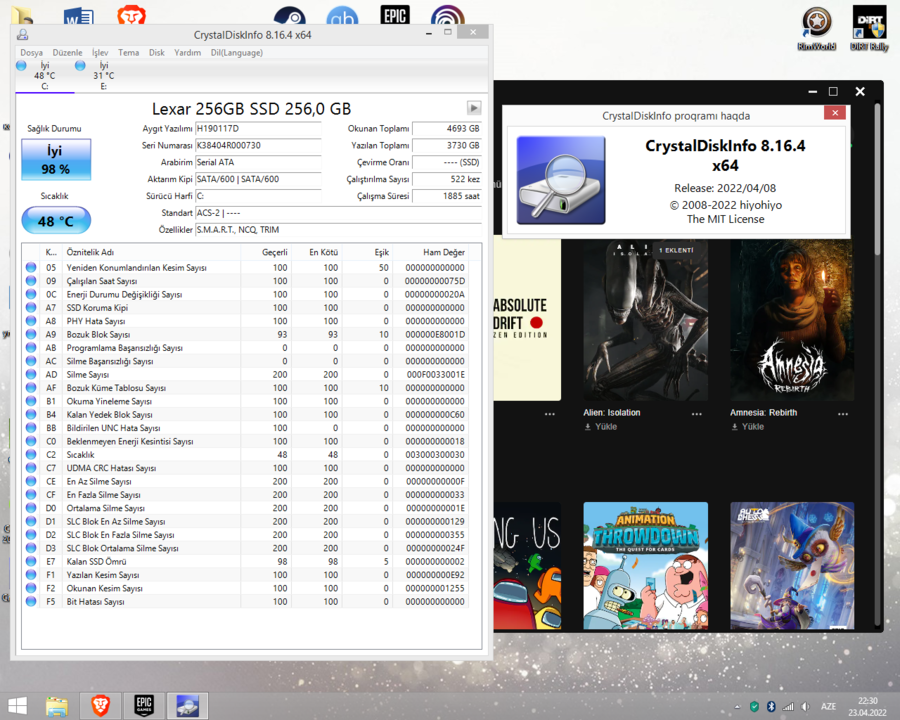Click the CrystalDiskInfo taskbar icon
The width and height of the screenshot is (900, 720).
[x=187, y=706]
